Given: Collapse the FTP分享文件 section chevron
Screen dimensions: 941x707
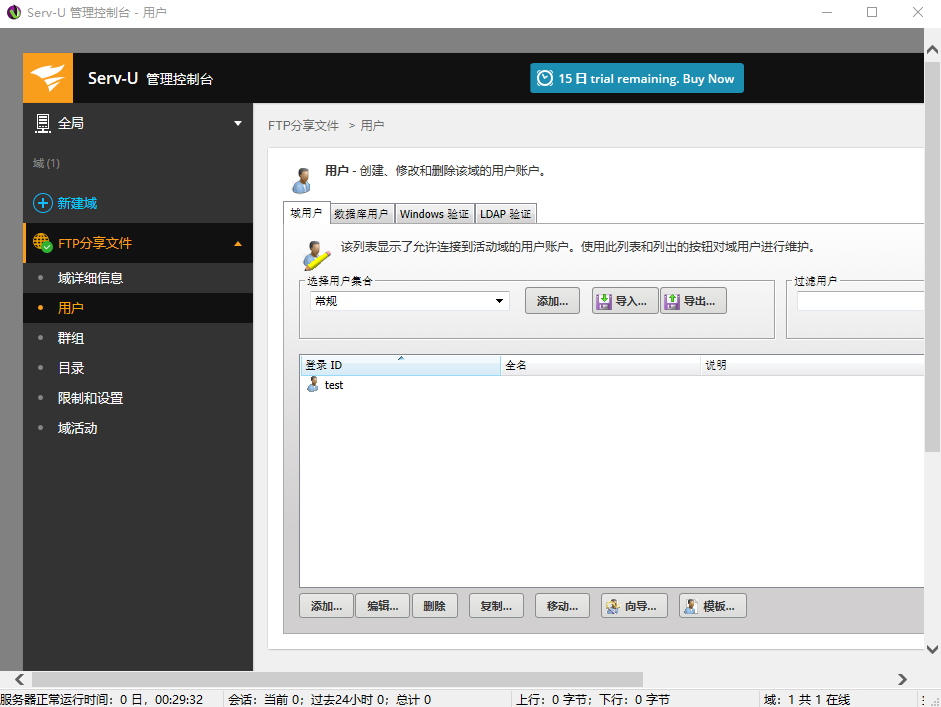Looking at the screenshot, I should pos(237,243).
